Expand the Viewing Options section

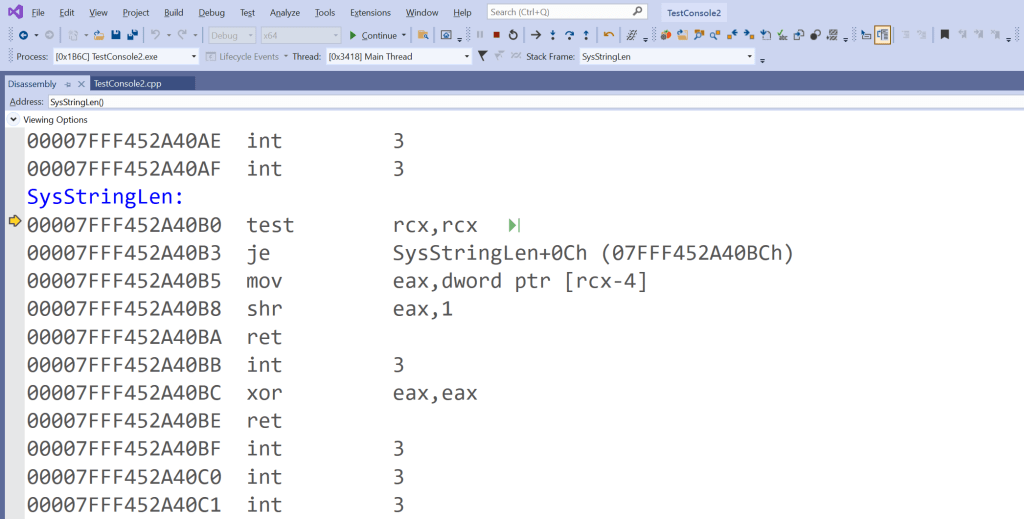(13, 119)
